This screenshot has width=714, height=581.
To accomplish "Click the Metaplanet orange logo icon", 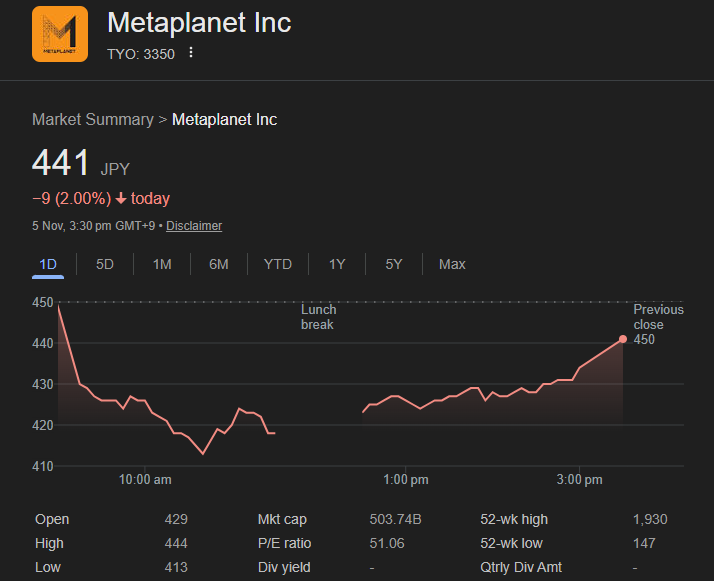I will [x=60, y=34].
